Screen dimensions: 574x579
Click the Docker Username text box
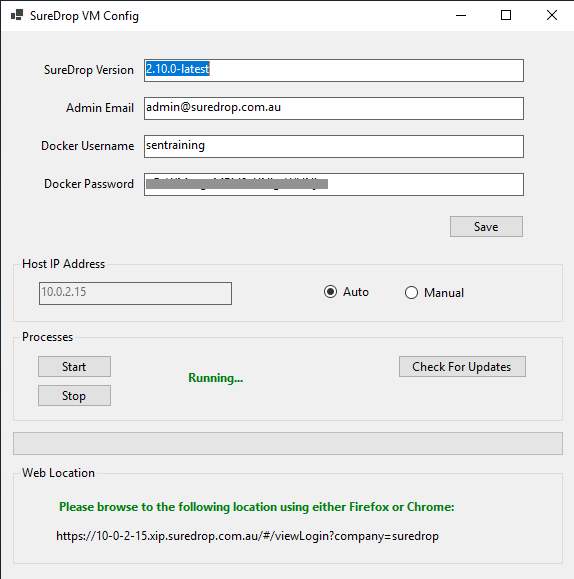(x=334, y=146)
